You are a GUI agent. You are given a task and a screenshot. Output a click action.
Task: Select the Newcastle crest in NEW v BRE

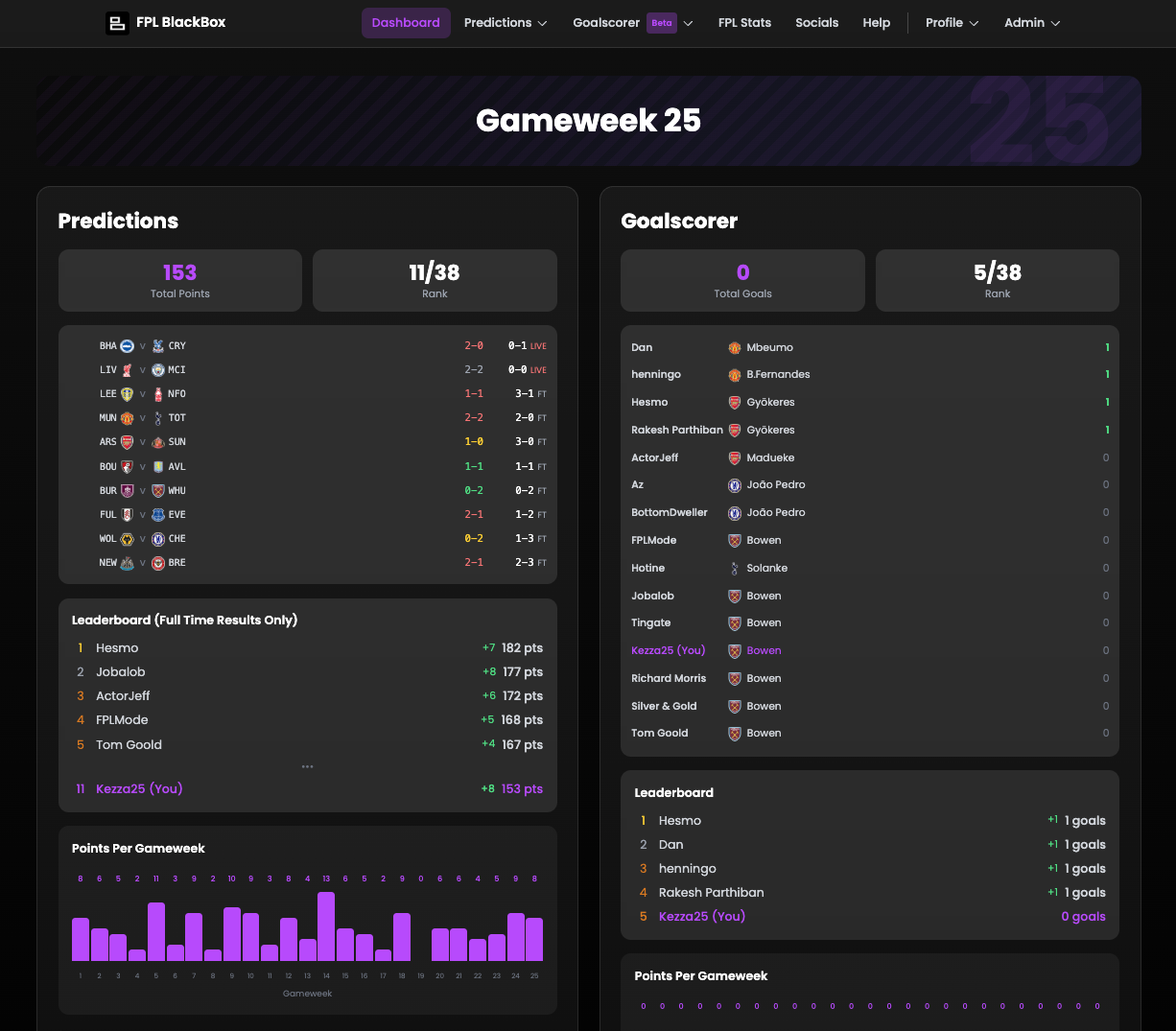click(x=127, y=562)
